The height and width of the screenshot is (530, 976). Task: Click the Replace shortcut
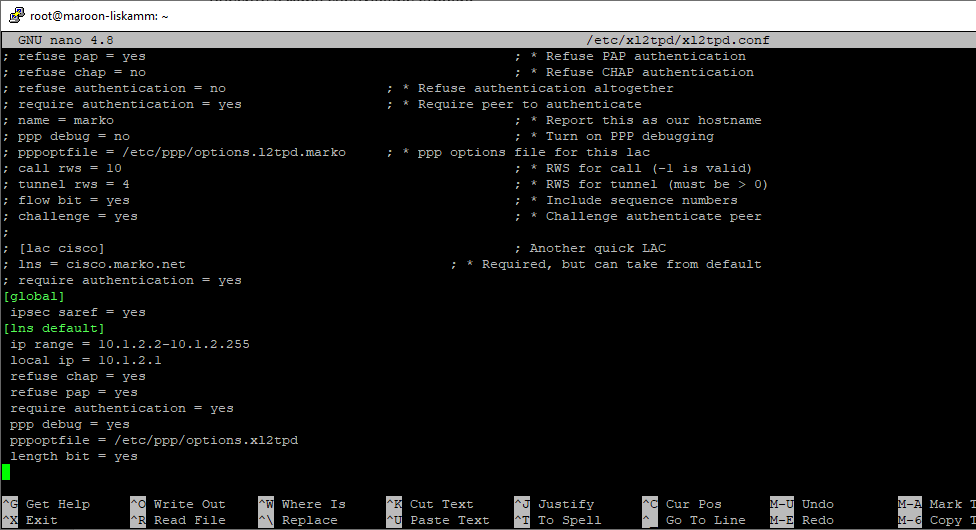click(298, 520)
